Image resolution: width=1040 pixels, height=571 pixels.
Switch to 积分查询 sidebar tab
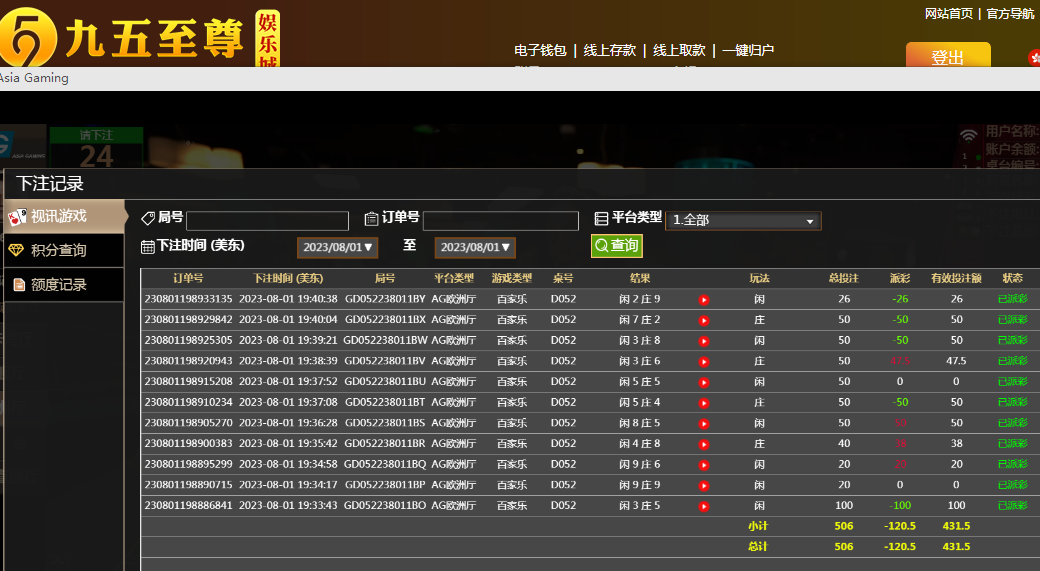point(64,250)
